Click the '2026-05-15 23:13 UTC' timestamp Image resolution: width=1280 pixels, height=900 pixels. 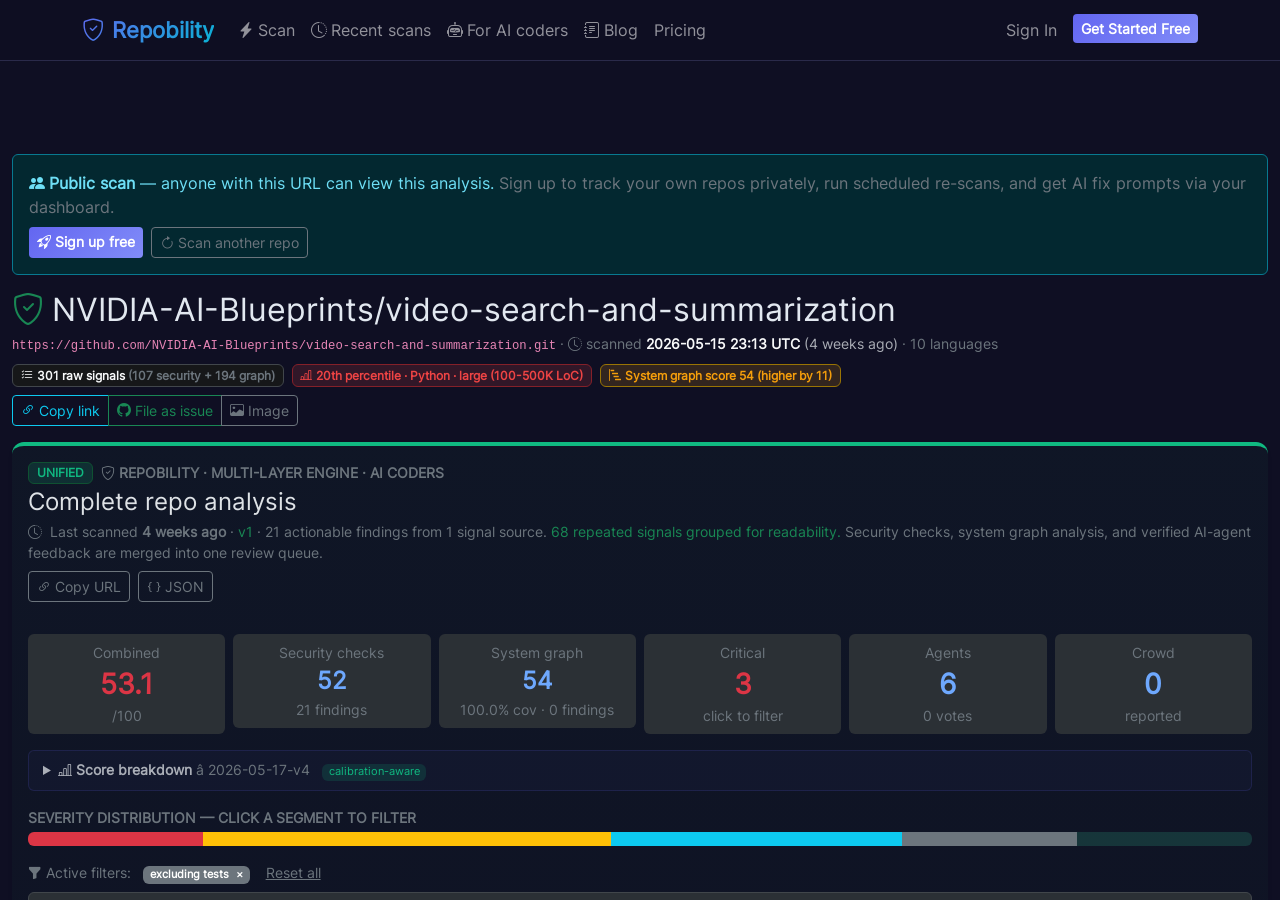point(723,344)
